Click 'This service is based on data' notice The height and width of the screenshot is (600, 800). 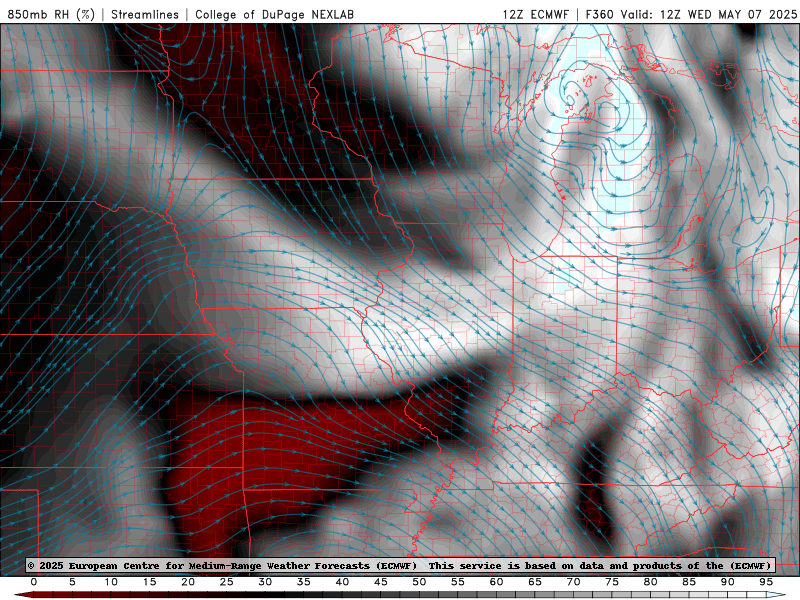coord(518,565)
